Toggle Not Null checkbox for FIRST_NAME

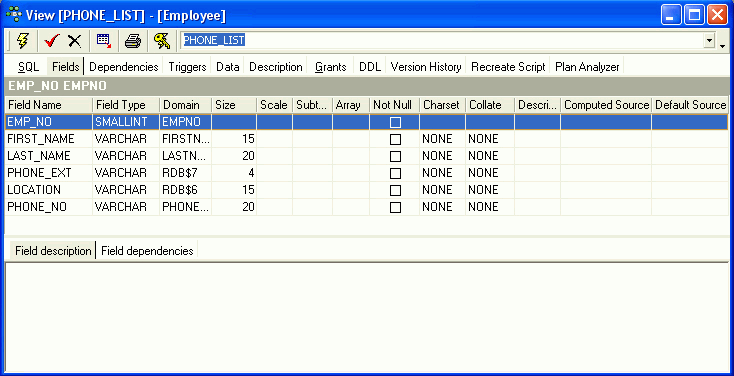click(x=396, y=140)
